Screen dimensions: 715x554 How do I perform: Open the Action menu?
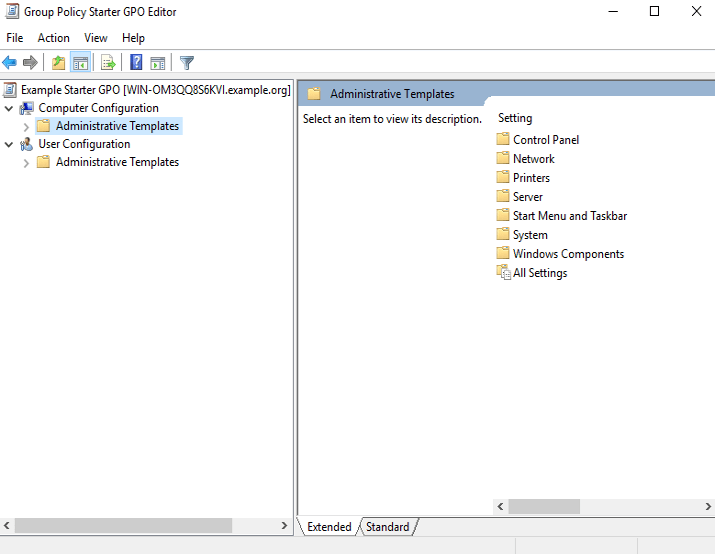click(53, 38)
